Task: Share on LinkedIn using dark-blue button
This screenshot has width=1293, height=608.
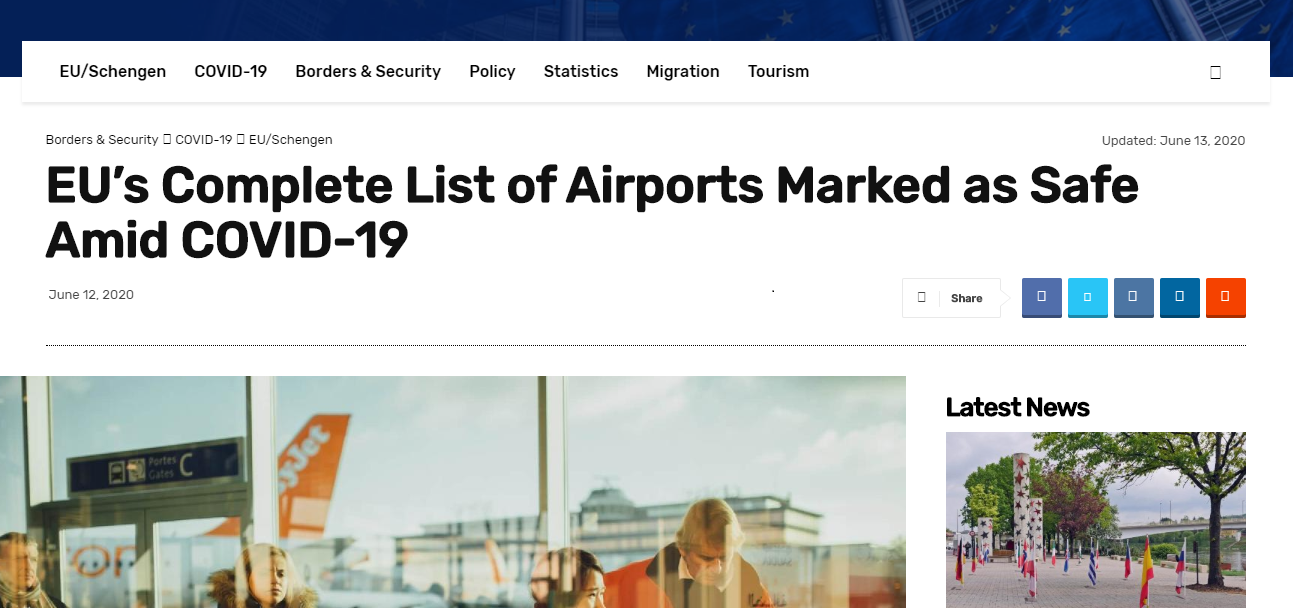Action: pyautogui.click(x=1179, y=297)
